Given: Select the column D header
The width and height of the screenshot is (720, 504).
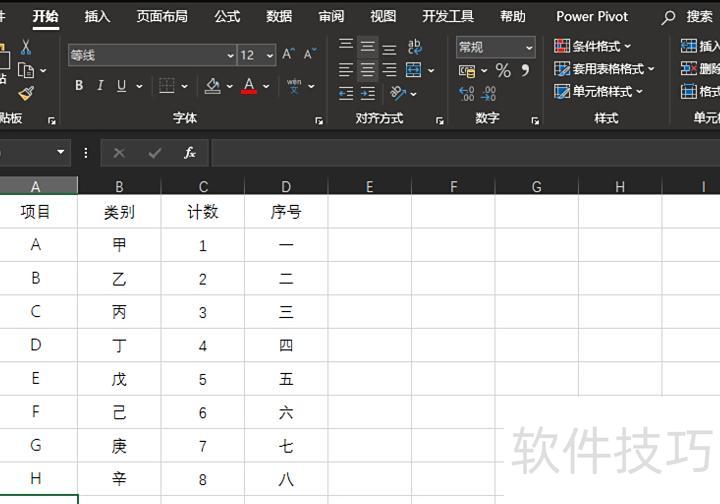Looking at the screenshot, I should (x=286, y=186).
